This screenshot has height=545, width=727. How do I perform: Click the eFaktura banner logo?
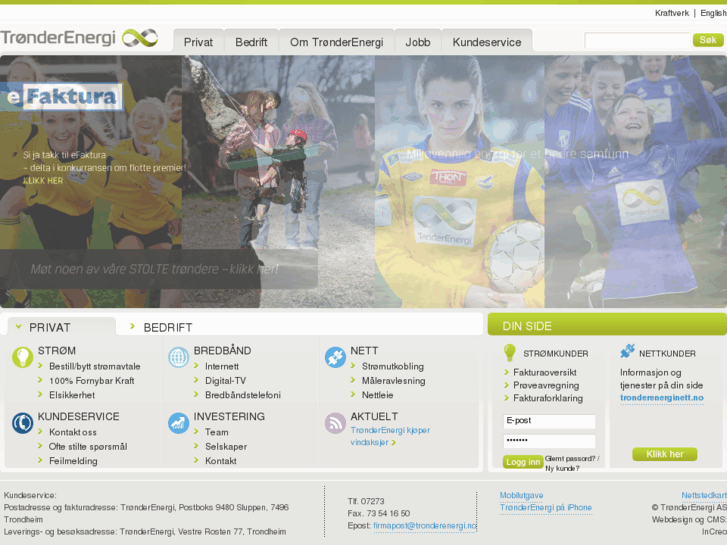click(x=65, y=96)
